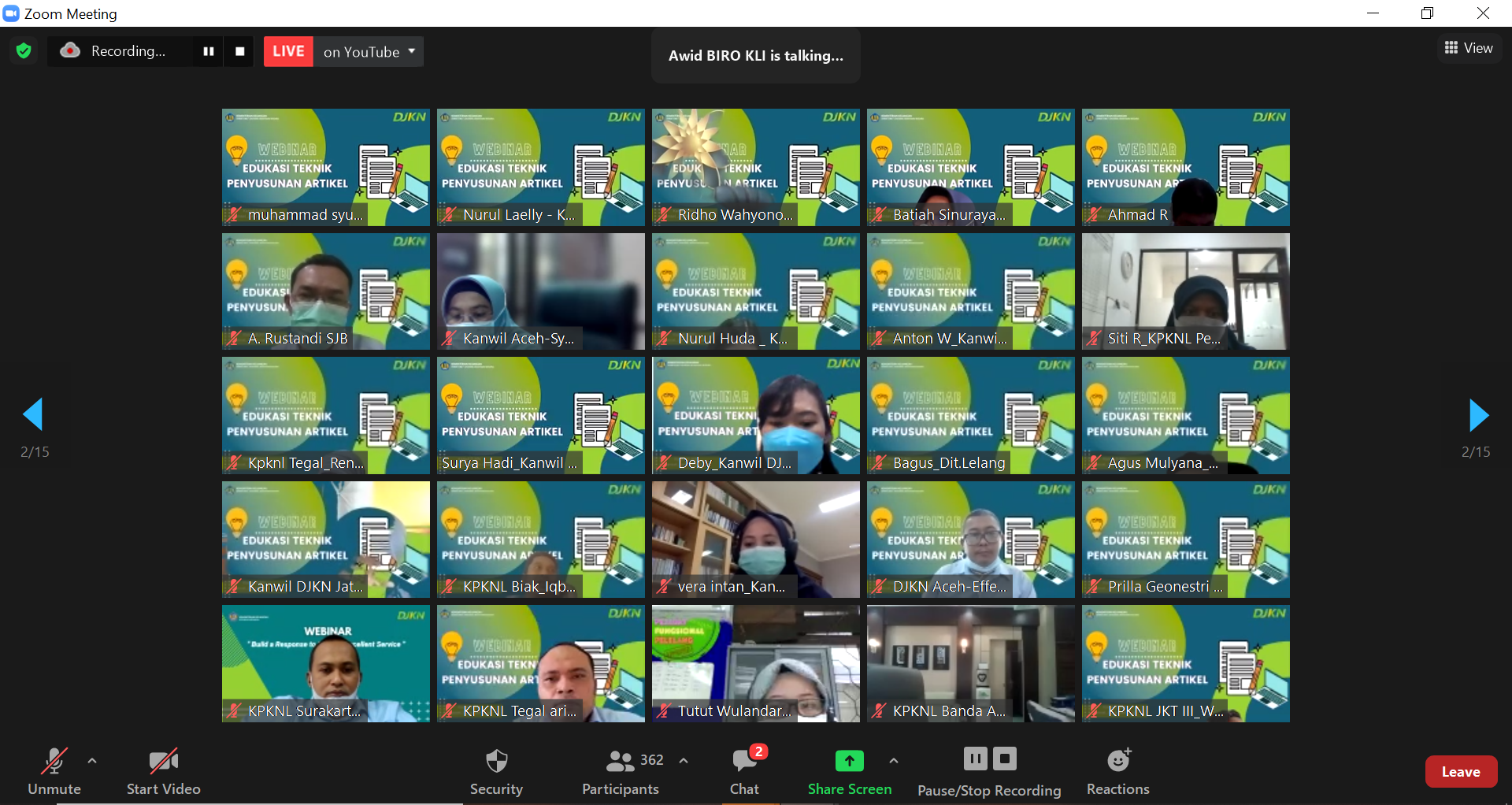Open the Participants panel
This screenshot has width=1512, height=805.
click(621, 771)
